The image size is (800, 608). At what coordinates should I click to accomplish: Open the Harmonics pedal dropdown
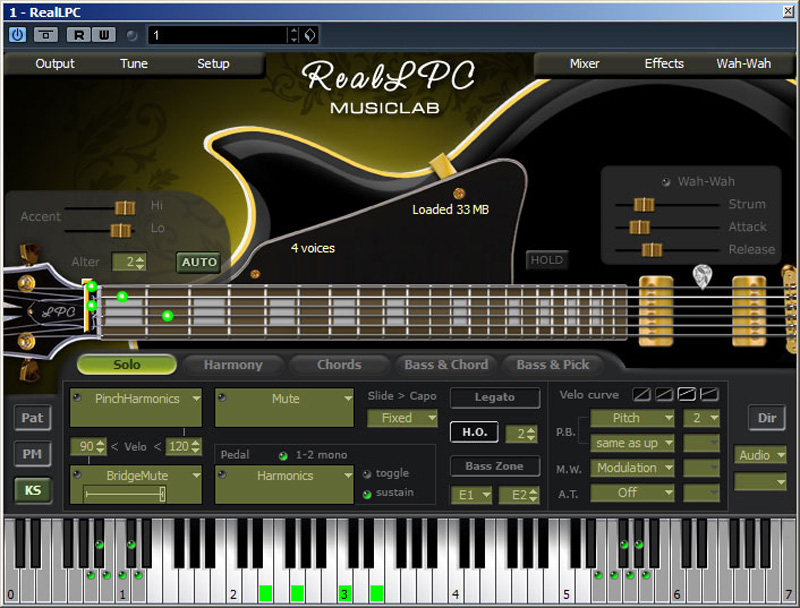[x=348, y=475]
